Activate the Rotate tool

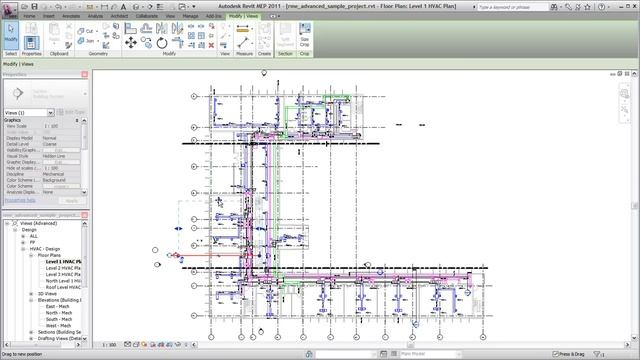tap(162, 42)
